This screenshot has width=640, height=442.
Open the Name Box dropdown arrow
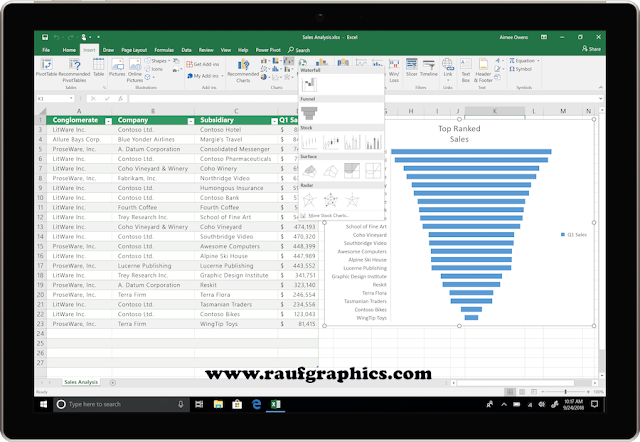point(71,98)
